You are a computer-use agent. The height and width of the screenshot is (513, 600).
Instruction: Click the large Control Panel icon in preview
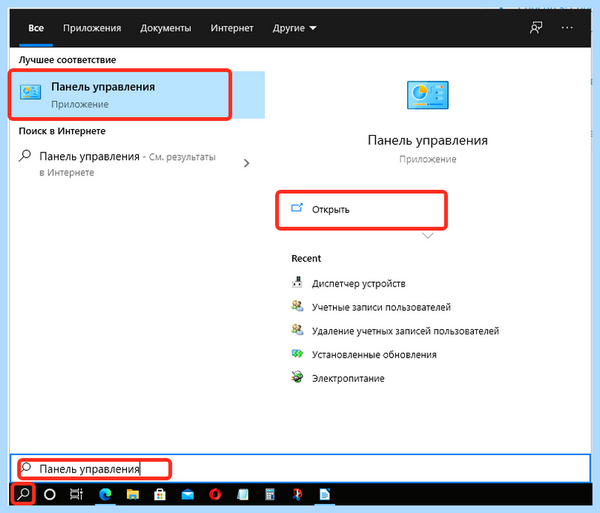[427, 95]
